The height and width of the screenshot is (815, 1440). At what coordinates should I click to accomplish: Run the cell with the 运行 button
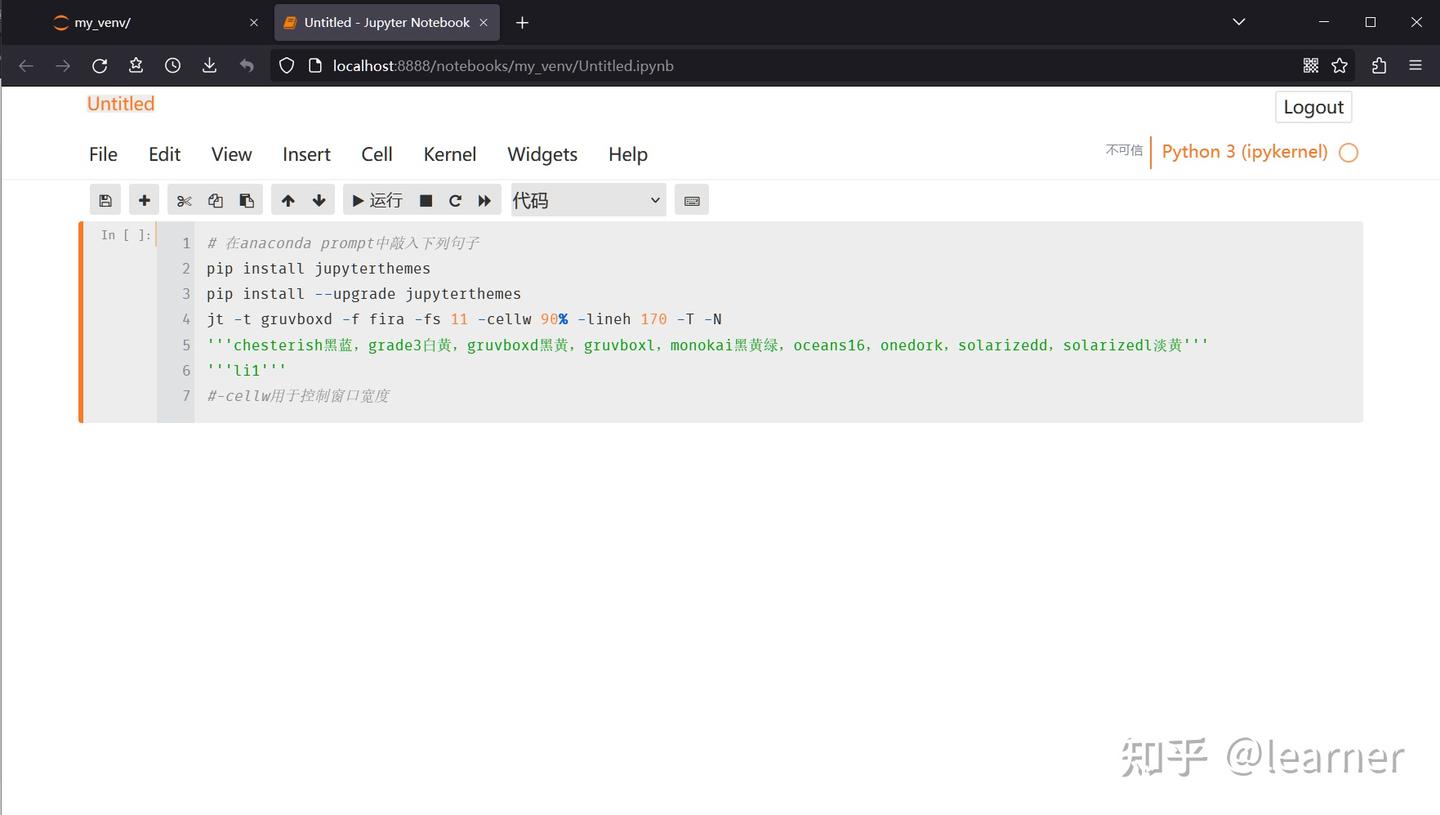pyautogui.click(x=377, y=199)
